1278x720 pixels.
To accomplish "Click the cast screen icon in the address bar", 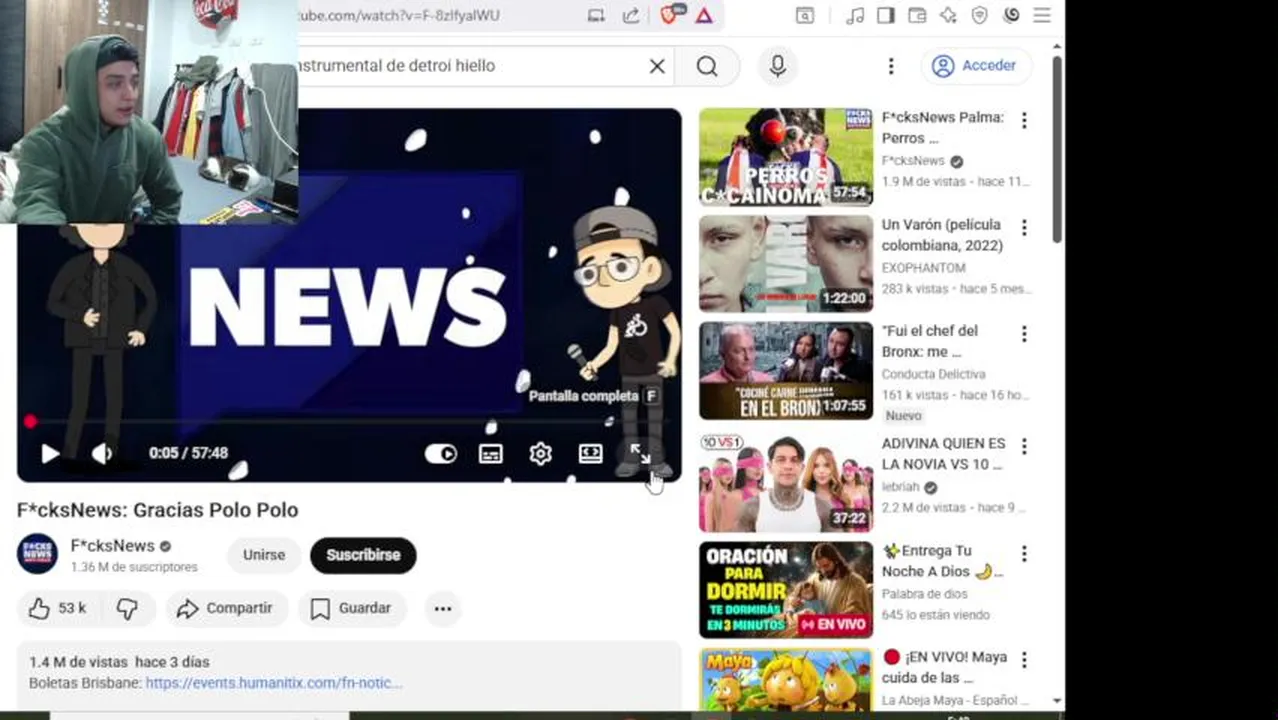I will pyautogui.click(x=596, y=15).
